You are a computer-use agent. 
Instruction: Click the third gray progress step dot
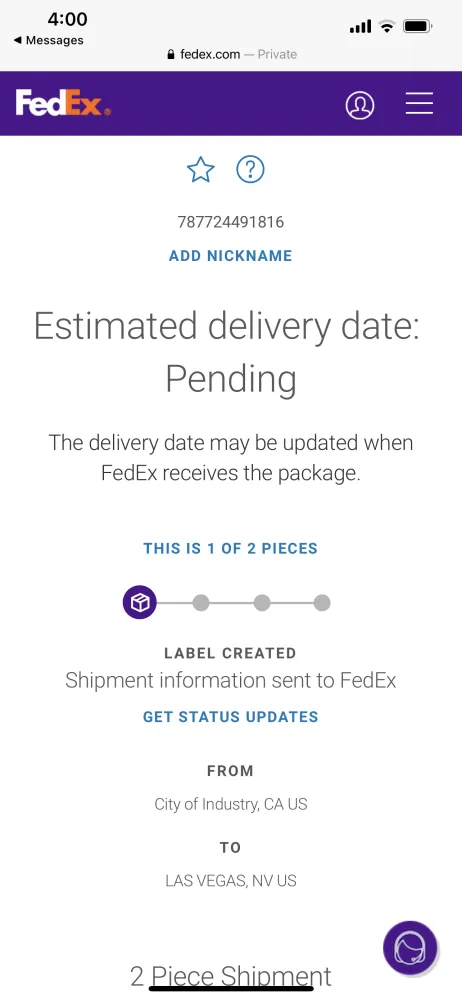tap(262, 603)
